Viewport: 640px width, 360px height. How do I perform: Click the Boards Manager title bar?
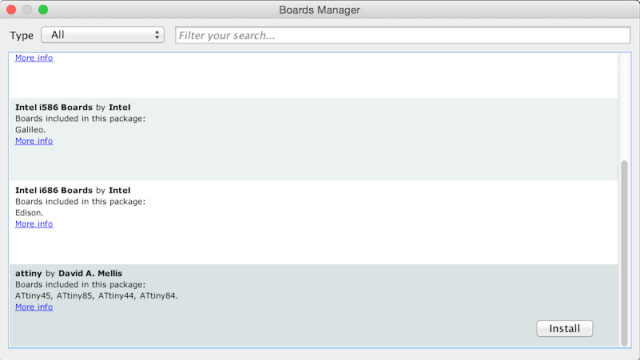(x=319, y=10)
